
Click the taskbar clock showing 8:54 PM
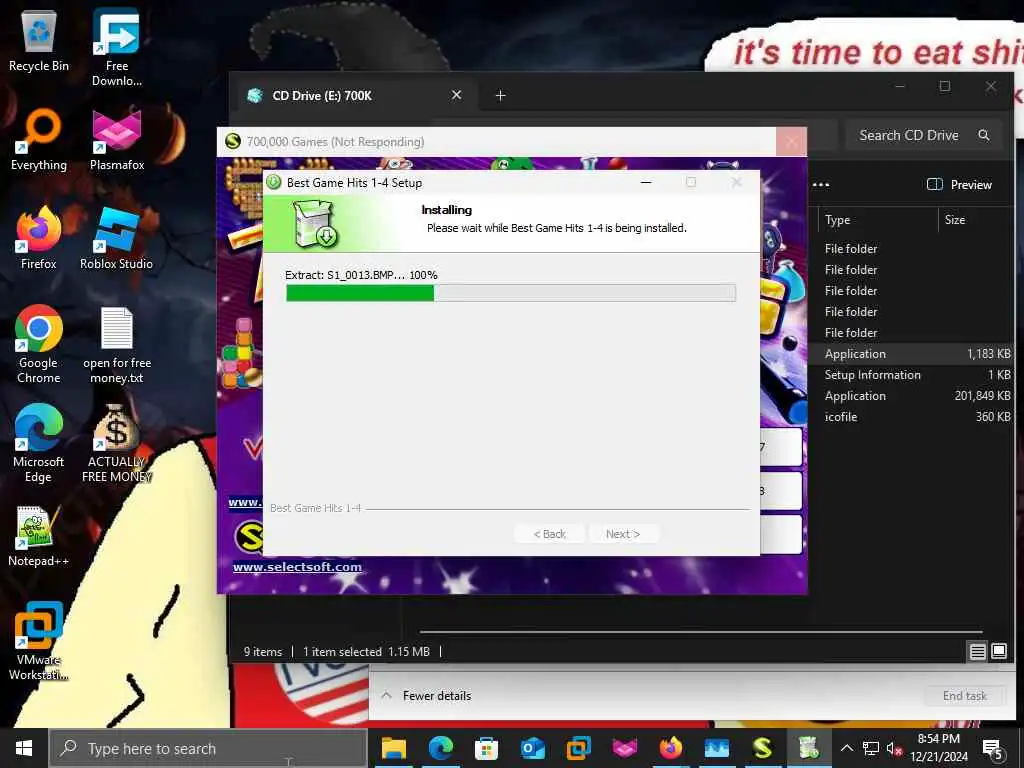tap(939, 748)
